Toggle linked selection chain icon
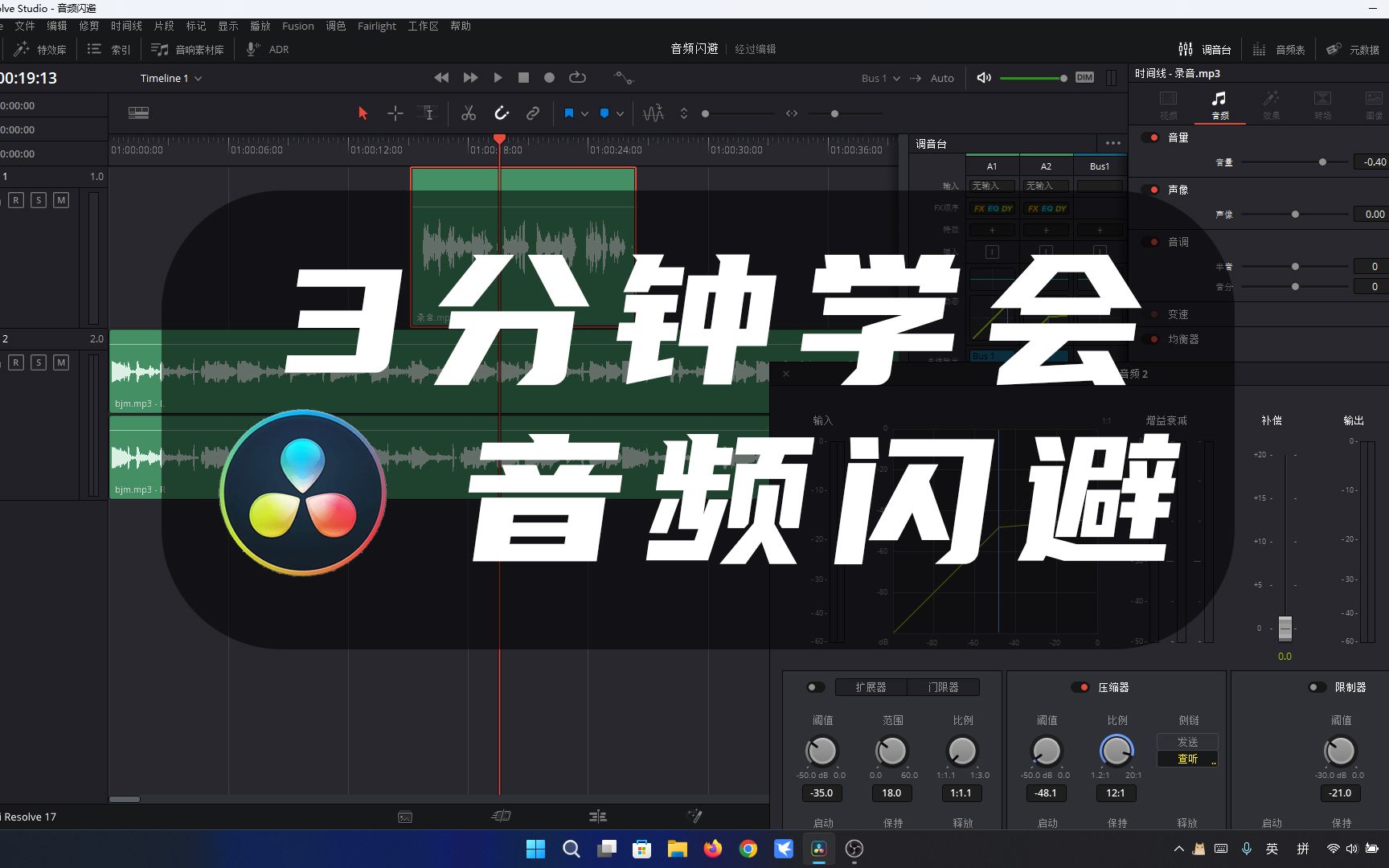The width and height of the screenshot is (1389, 868). (532, 113)
